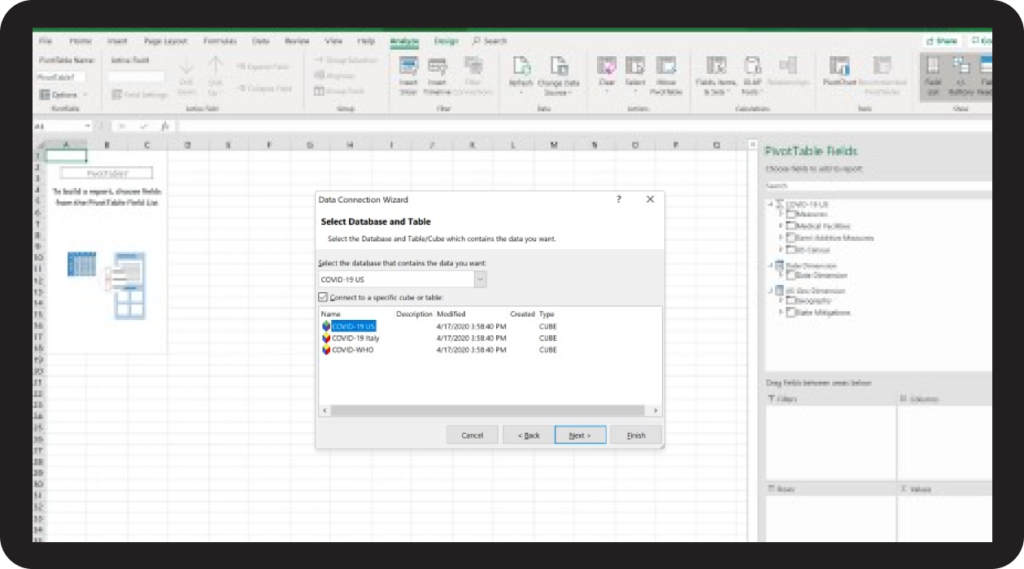Select the COVID-19 Italy cube row

(439, 338)
